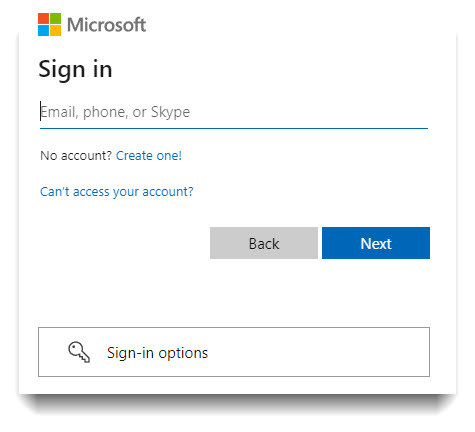This screenshot has width=475, height=432.
Task: Click the red square of the Microsoft logo
Action: coord(43,18)
